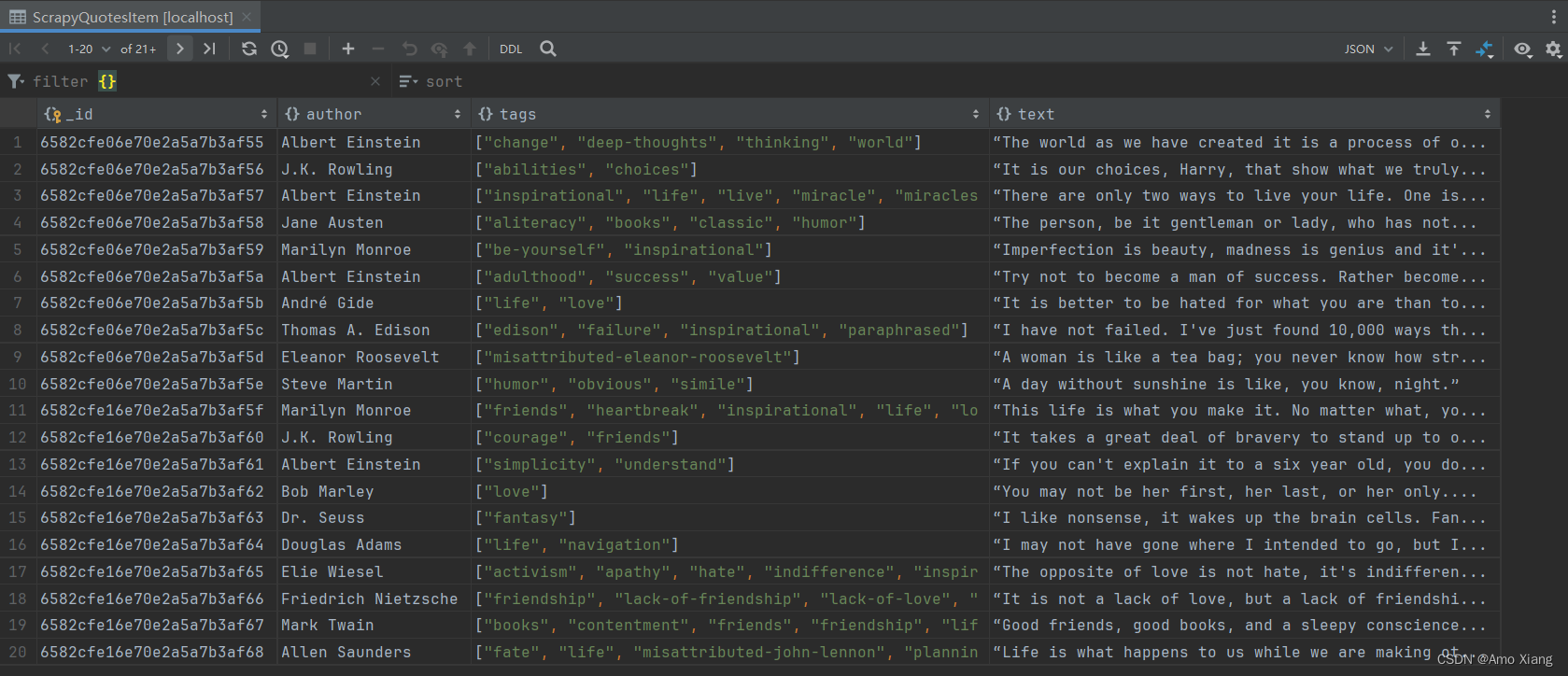
Task: Open the 1-20 page size dropdown
Action: 89,49
